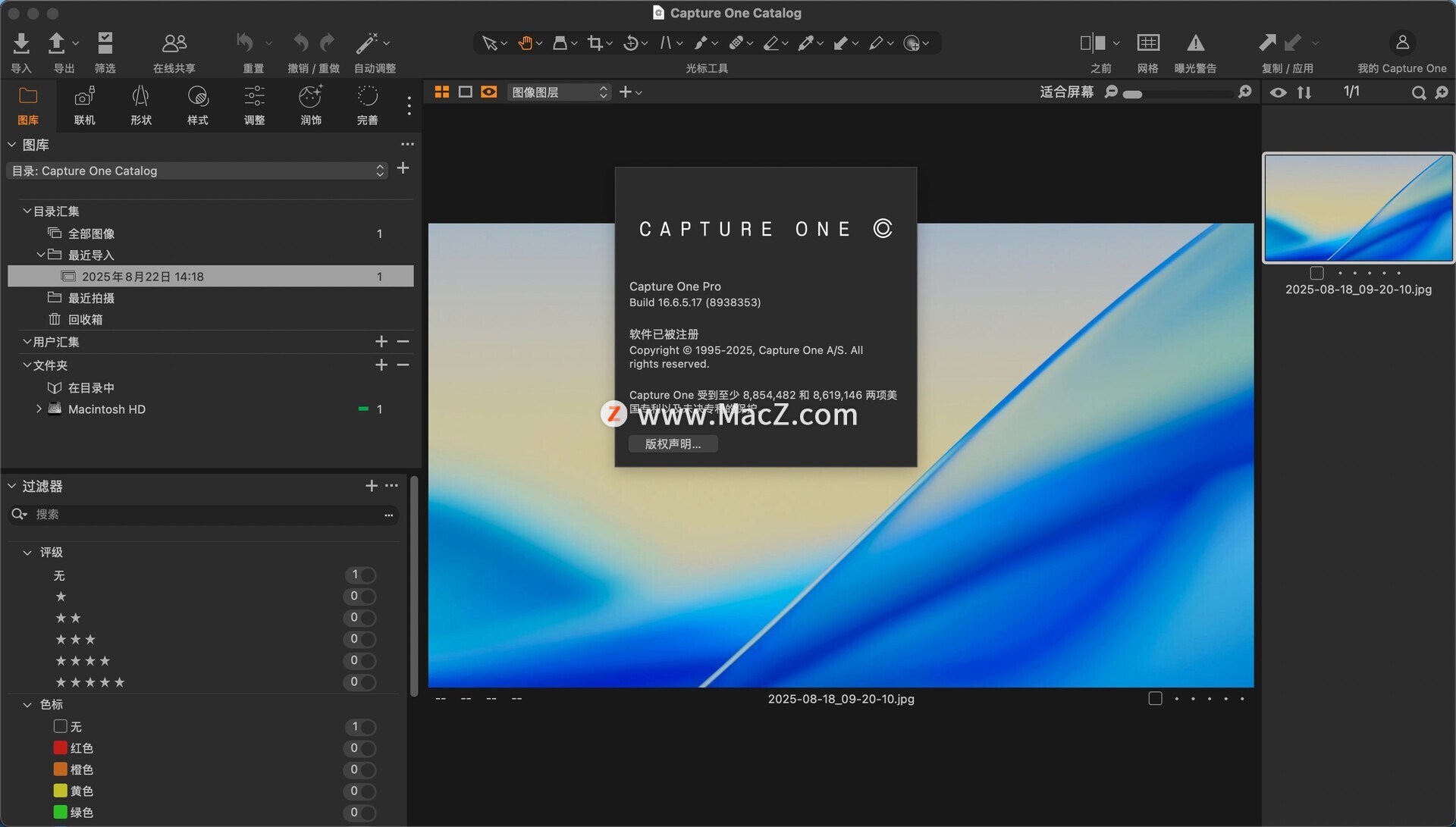This screenshot has height=827, width=1456.
Task: Switch to the Style (样式) tool tab
Action: (197, 105)
